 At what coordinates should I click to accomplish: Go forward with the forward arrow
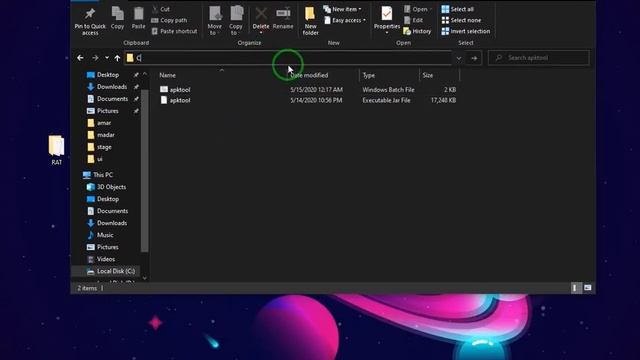95,58
